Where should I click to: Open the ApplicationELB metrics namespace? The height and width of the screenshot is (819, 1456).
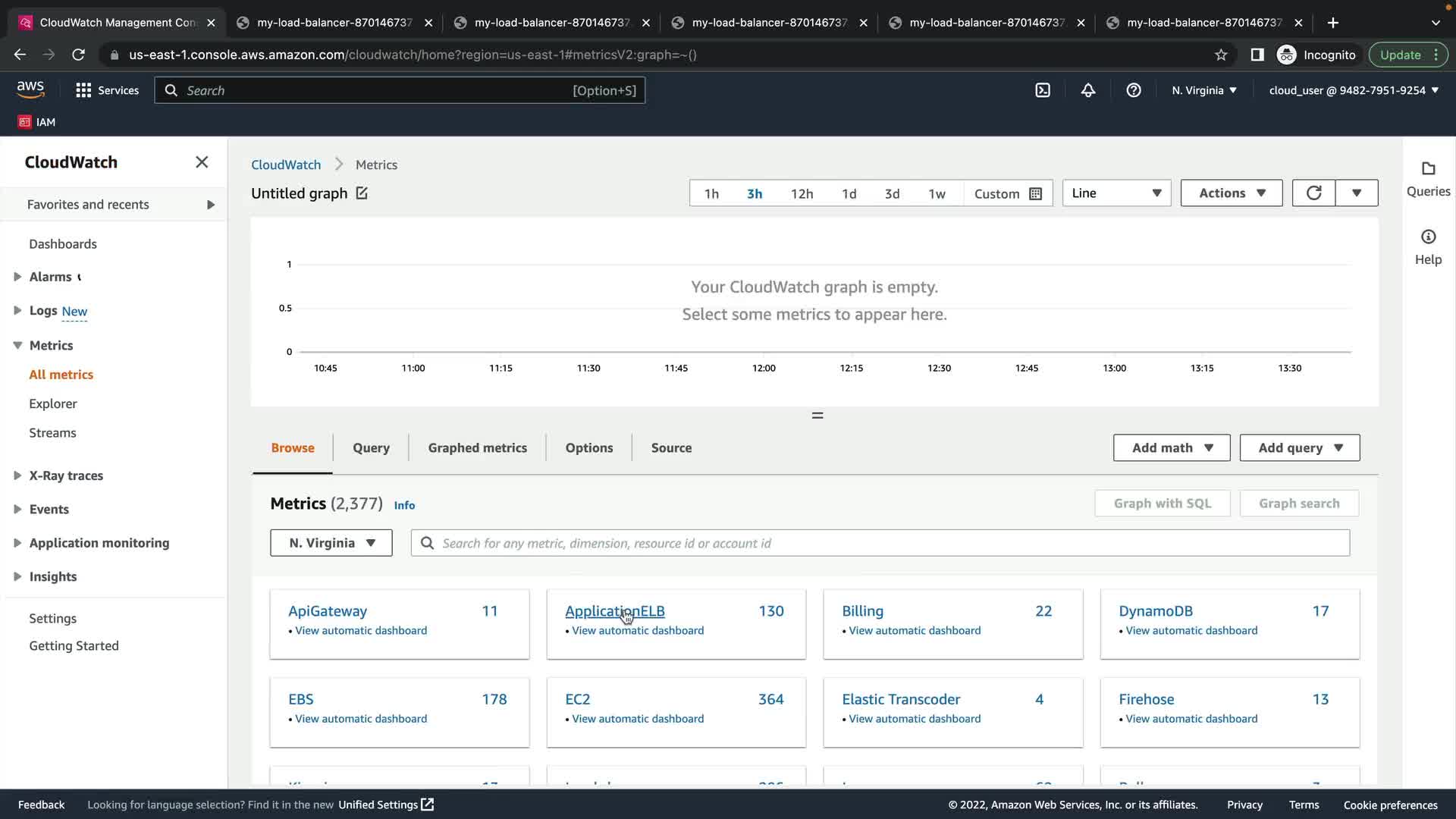(x=614, y=611)
